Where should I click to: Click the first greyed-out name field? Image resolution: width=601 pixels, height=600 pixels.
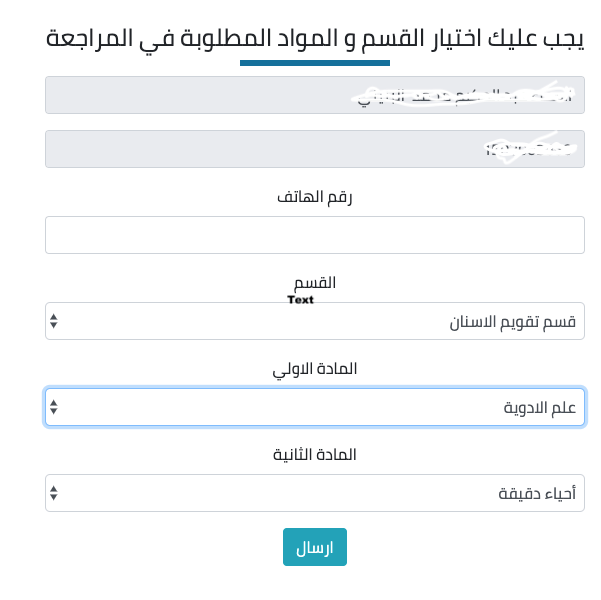tap(314, 95)
